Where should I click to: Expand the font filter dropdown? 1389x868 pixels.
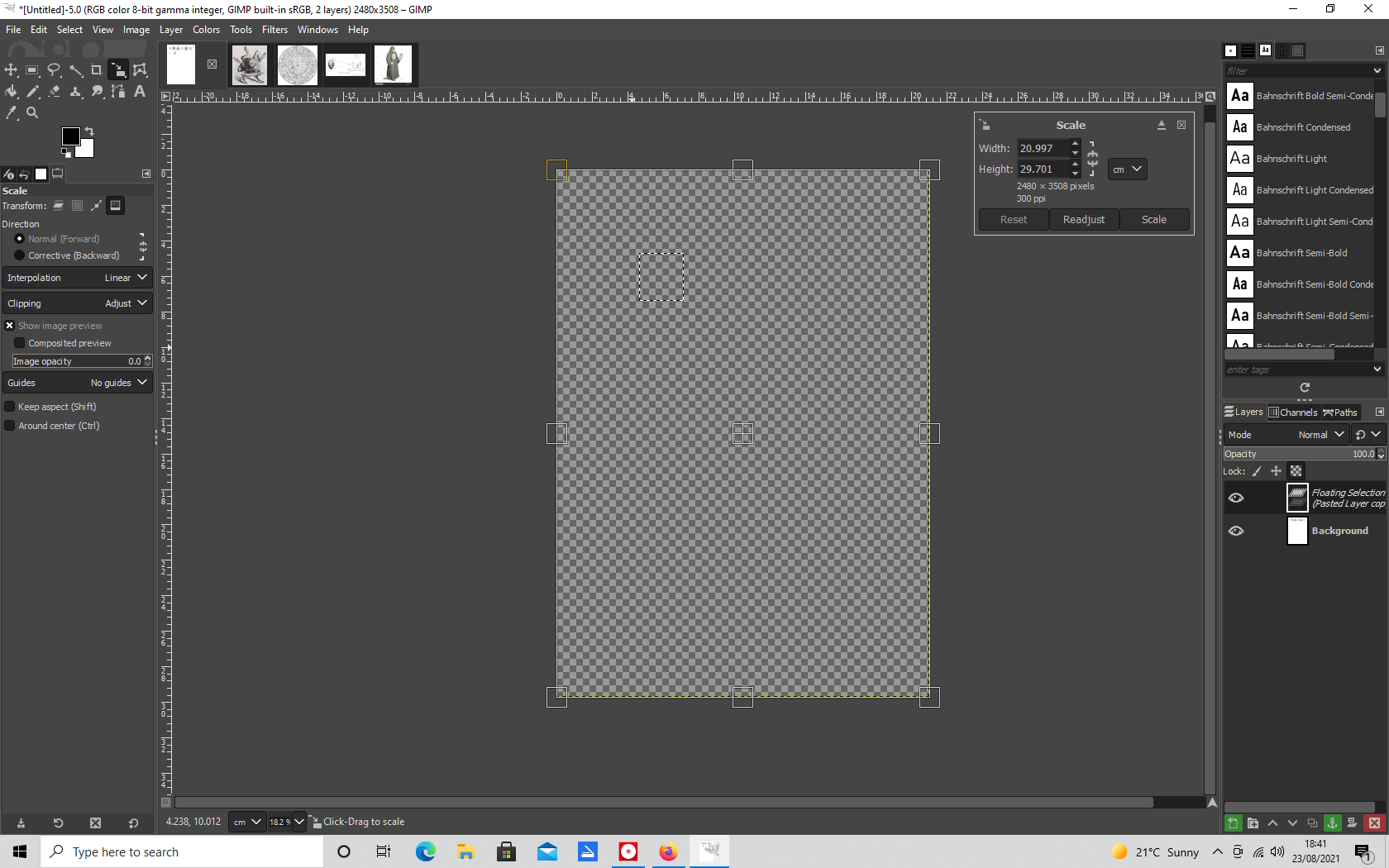pos(1377,70)
